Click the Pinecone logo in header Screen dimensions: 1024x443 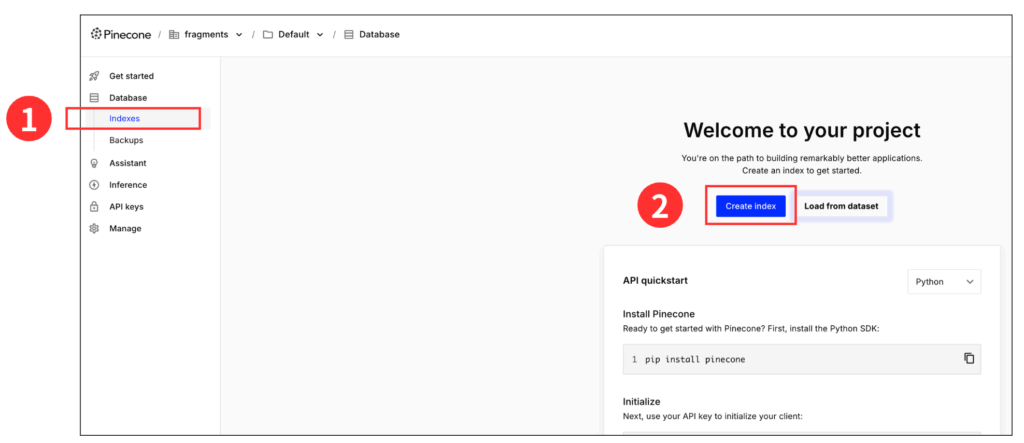121,34
